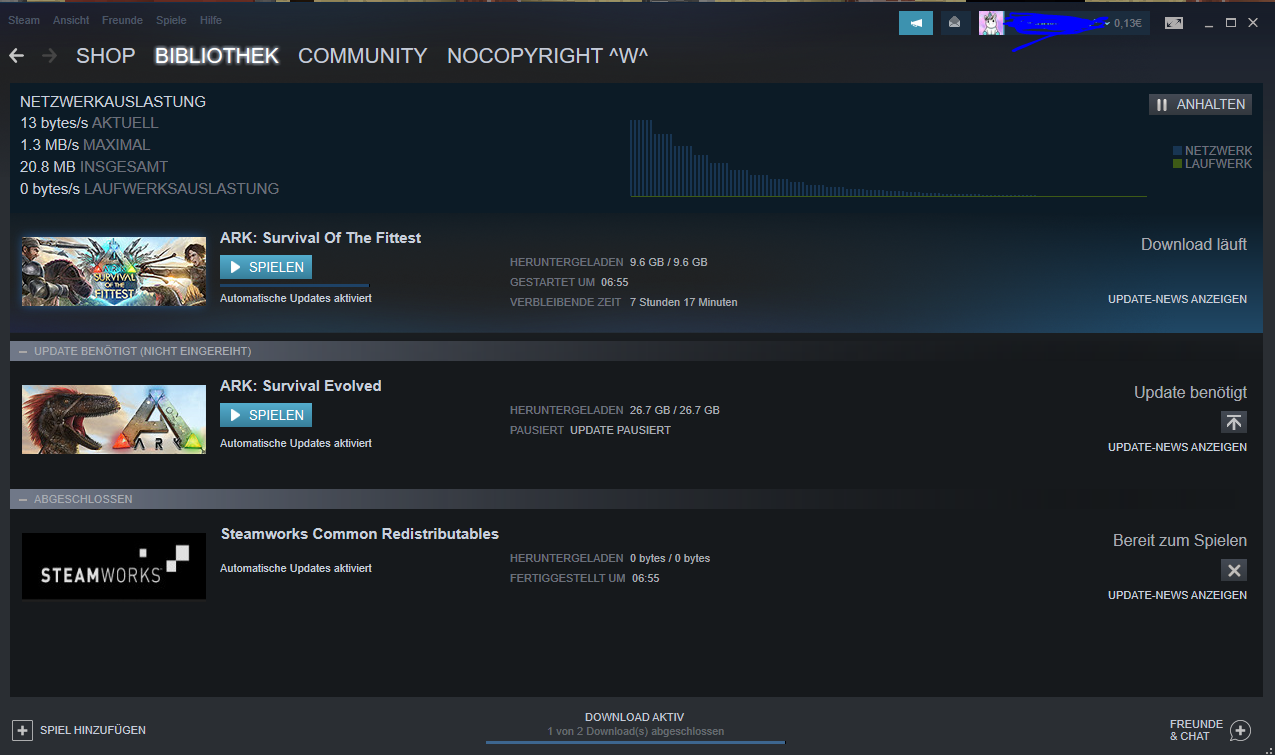This screenshot has width=1275, height=755.
Task: Show update news for ARK: Survival Evolved
Action: click(x=1177, y=447)
